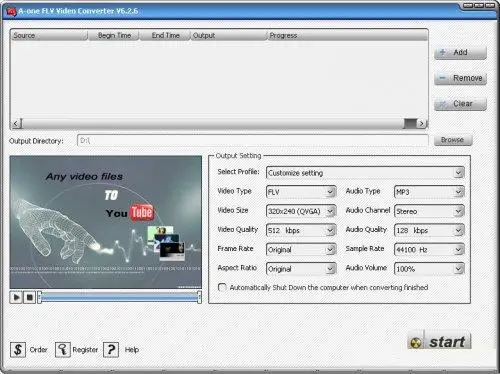Clear the conversion file list

(460, 104)
